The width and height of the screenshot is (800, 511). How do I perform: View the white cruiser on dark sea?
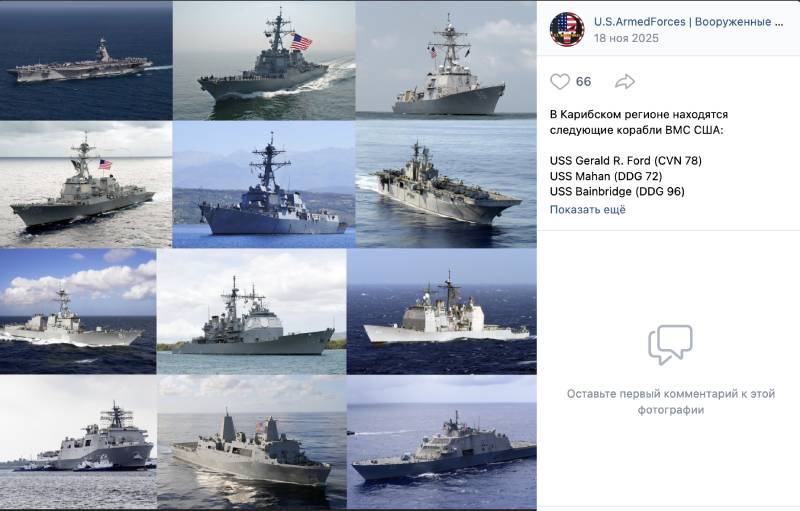442,312
